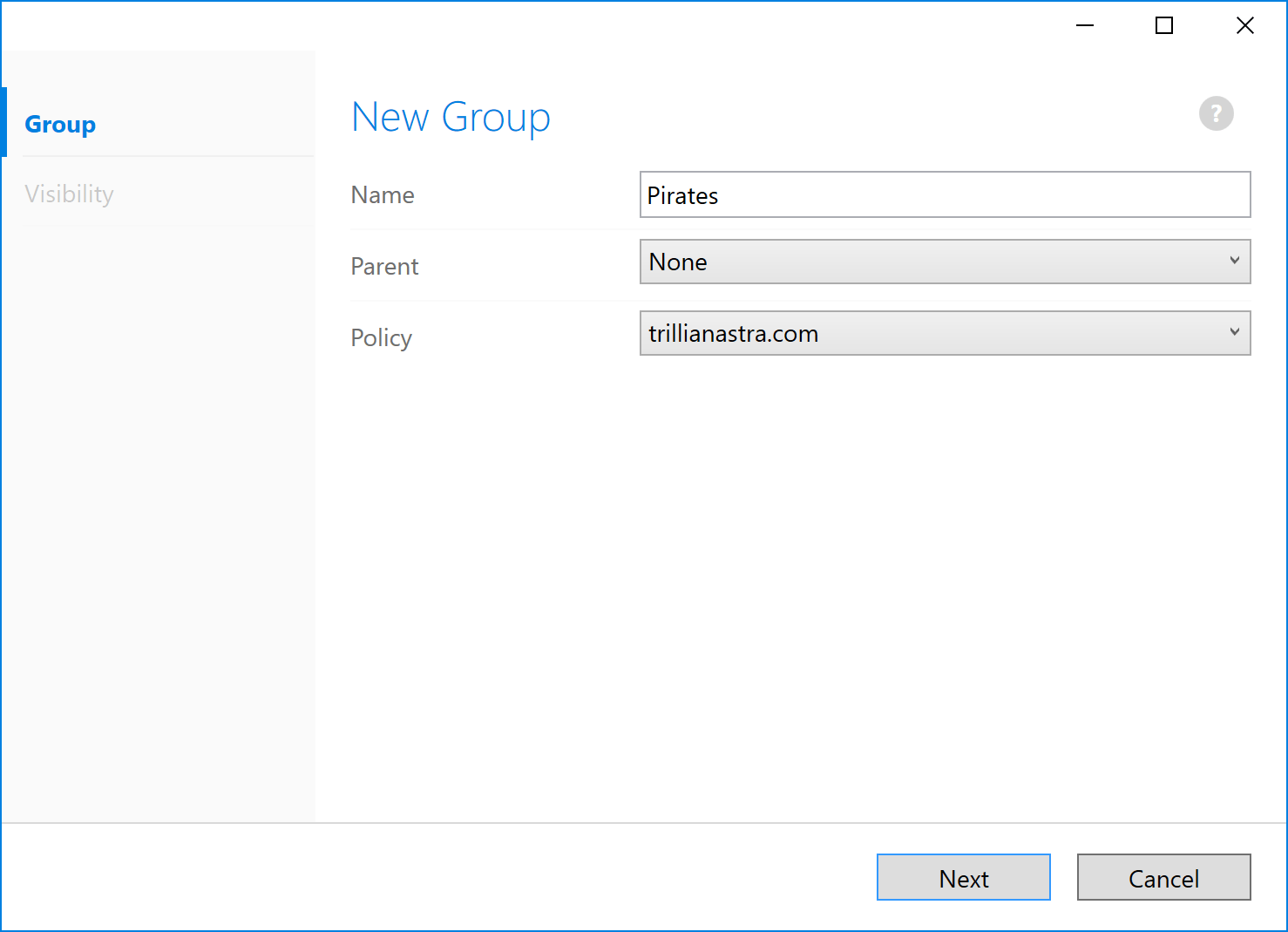The width and height of the screenshot is (1288, 932).
Task: Click the Policy row label
Action: (381, 337)
